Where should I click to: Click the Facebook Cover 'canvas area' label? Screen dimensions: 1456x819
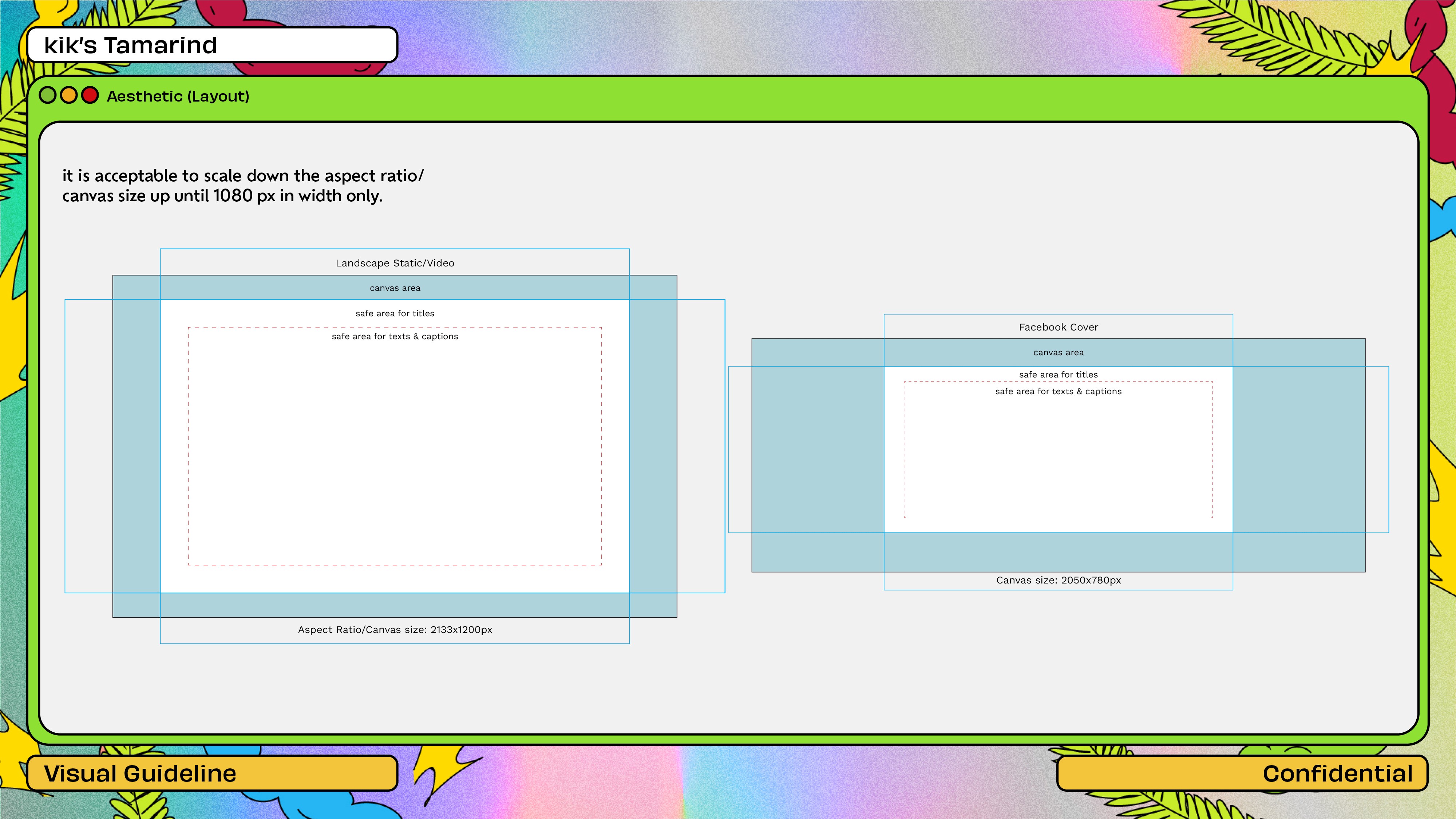(1058, 353)
